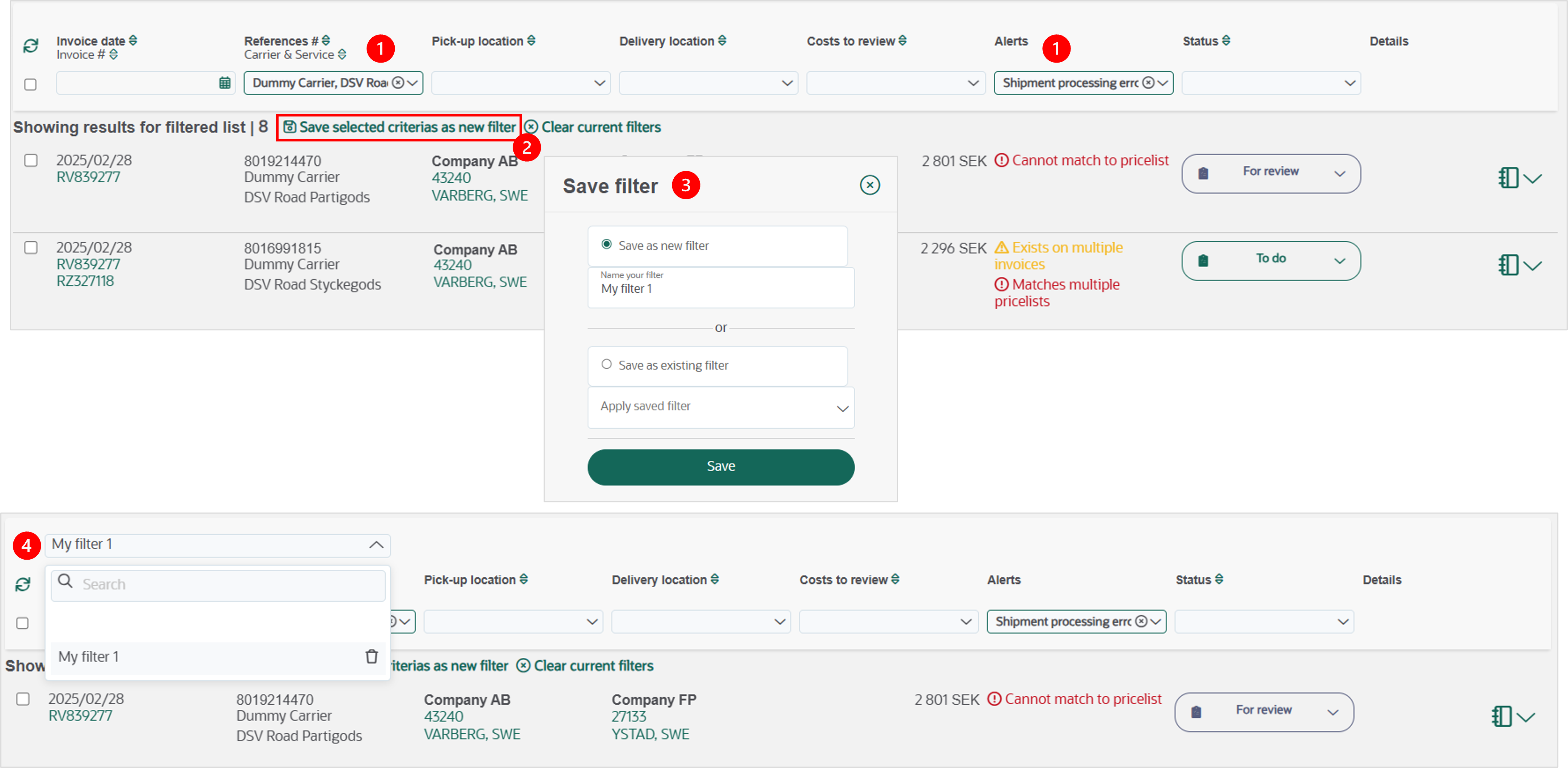The image size is (1568, 768).
Task: Open Delivery location filter dropdown in top table
Action: click(x=708, y=83)
